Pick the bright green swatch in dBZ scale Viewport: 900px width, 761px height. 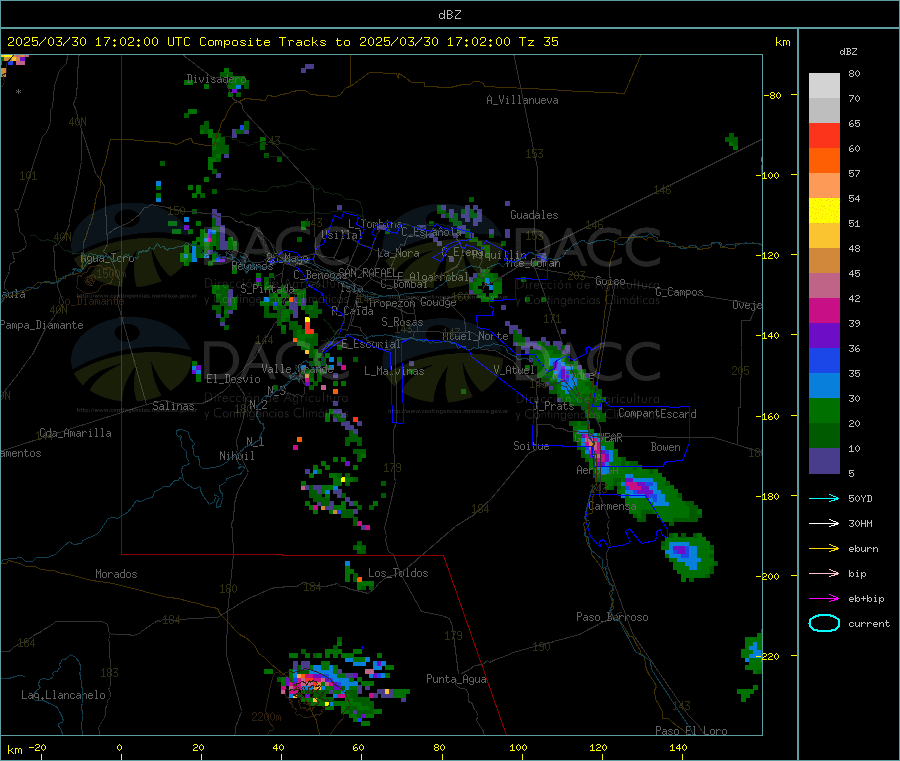tap(824, 410)
